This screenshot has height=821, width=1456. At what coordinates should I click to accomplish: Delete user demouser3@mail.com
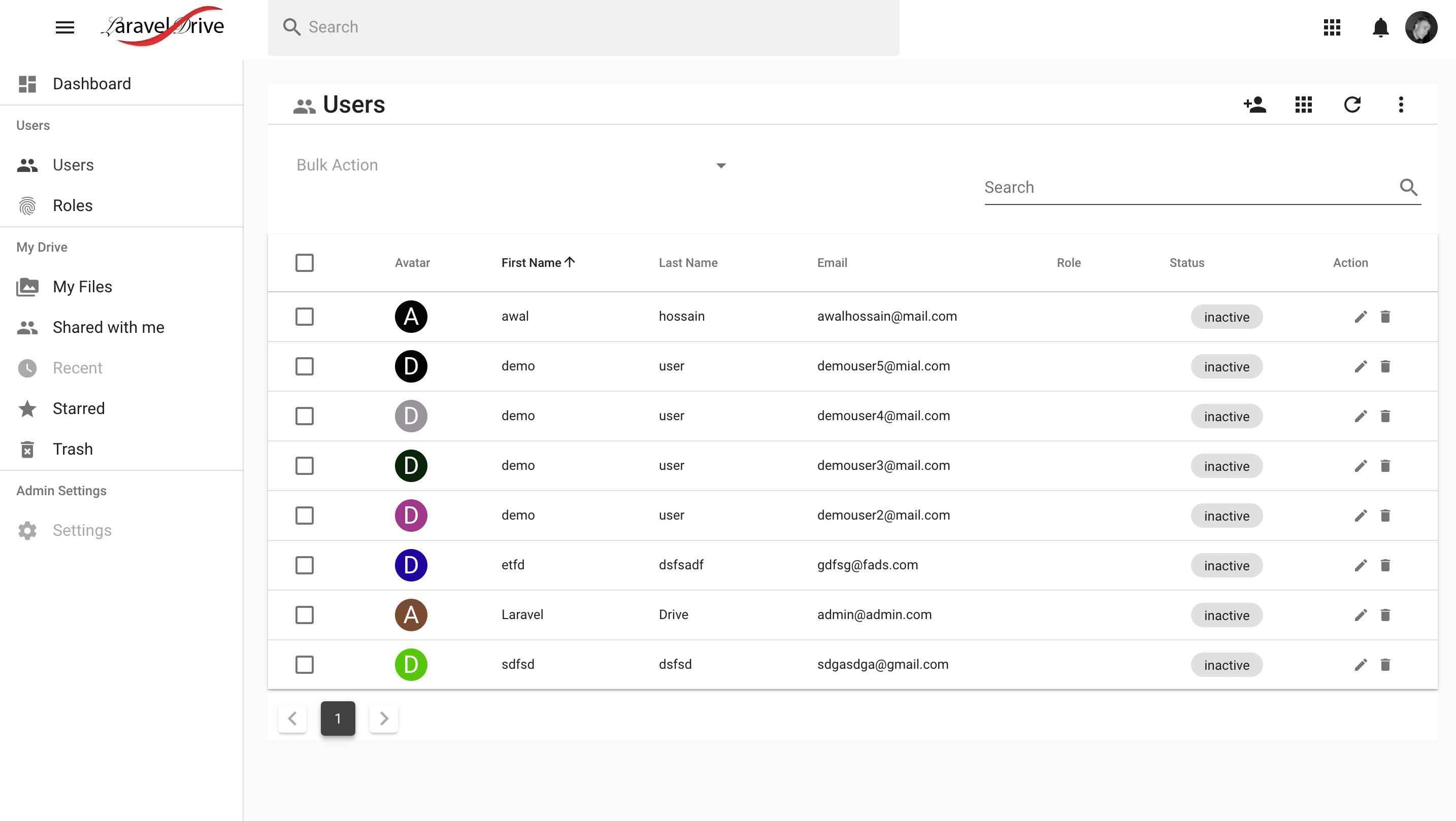pos(1385,466)
